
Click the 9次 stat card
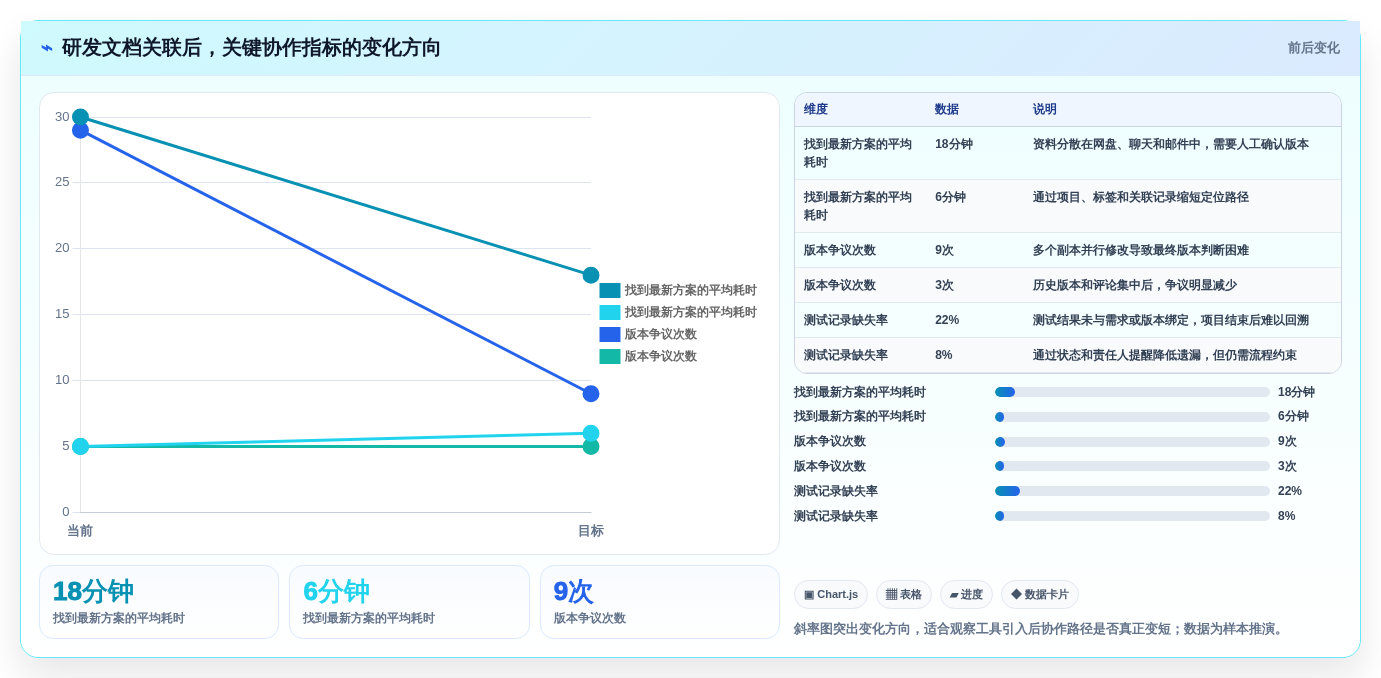point(660,602)
